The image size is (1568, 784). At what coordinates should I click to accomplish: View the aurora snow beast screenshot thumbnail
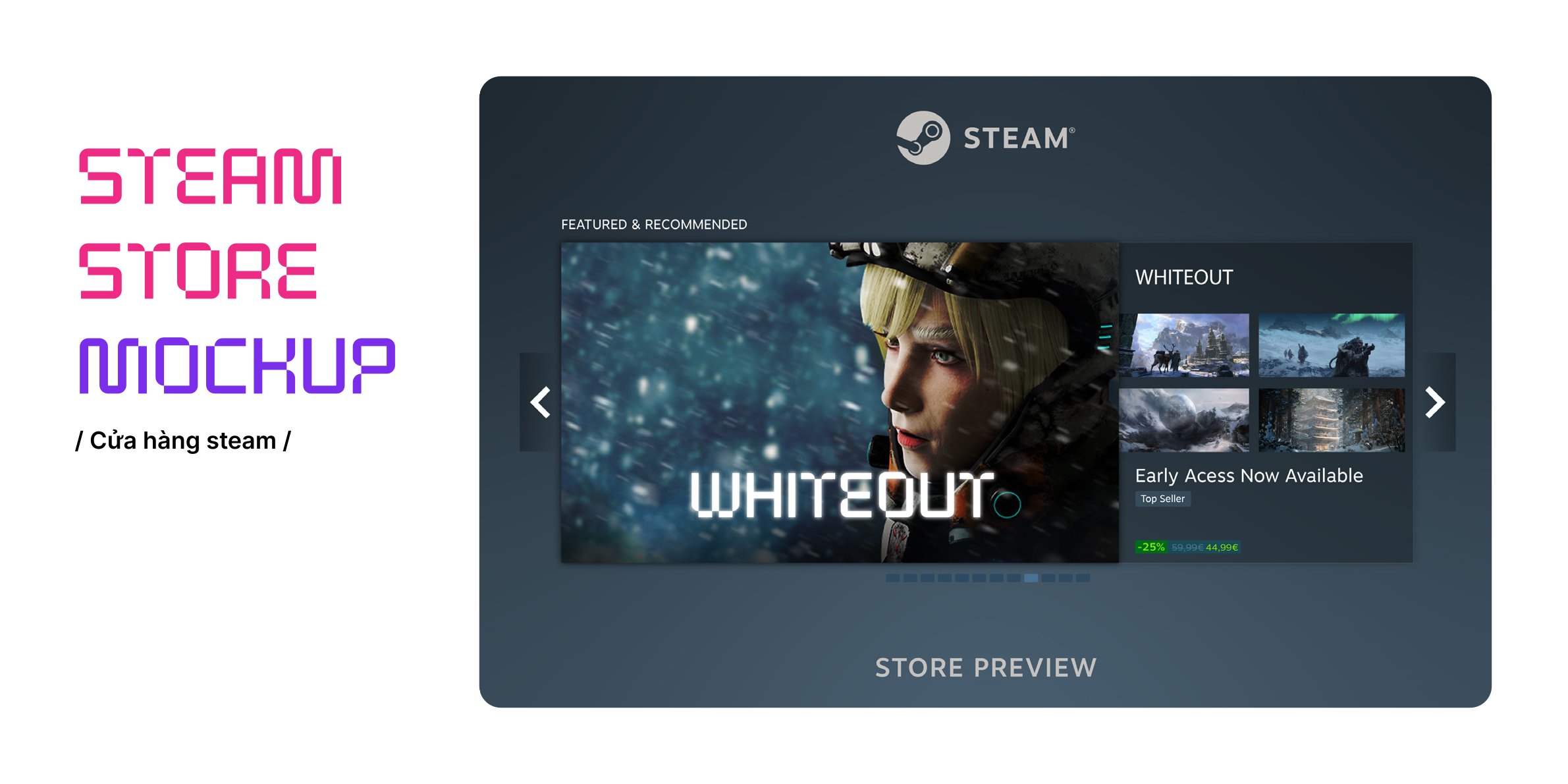tap(1332, 345)
